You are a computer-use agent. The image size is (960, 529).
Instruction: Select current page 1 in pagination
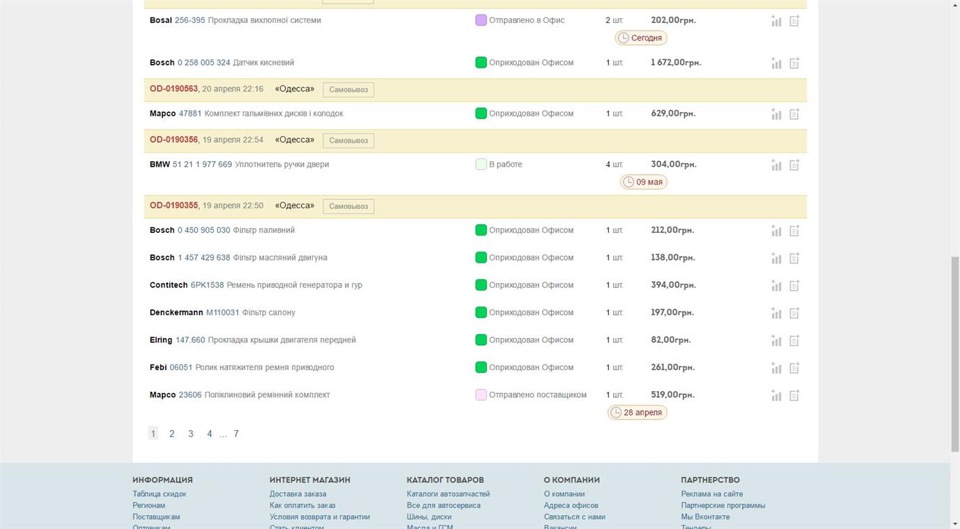153,433
